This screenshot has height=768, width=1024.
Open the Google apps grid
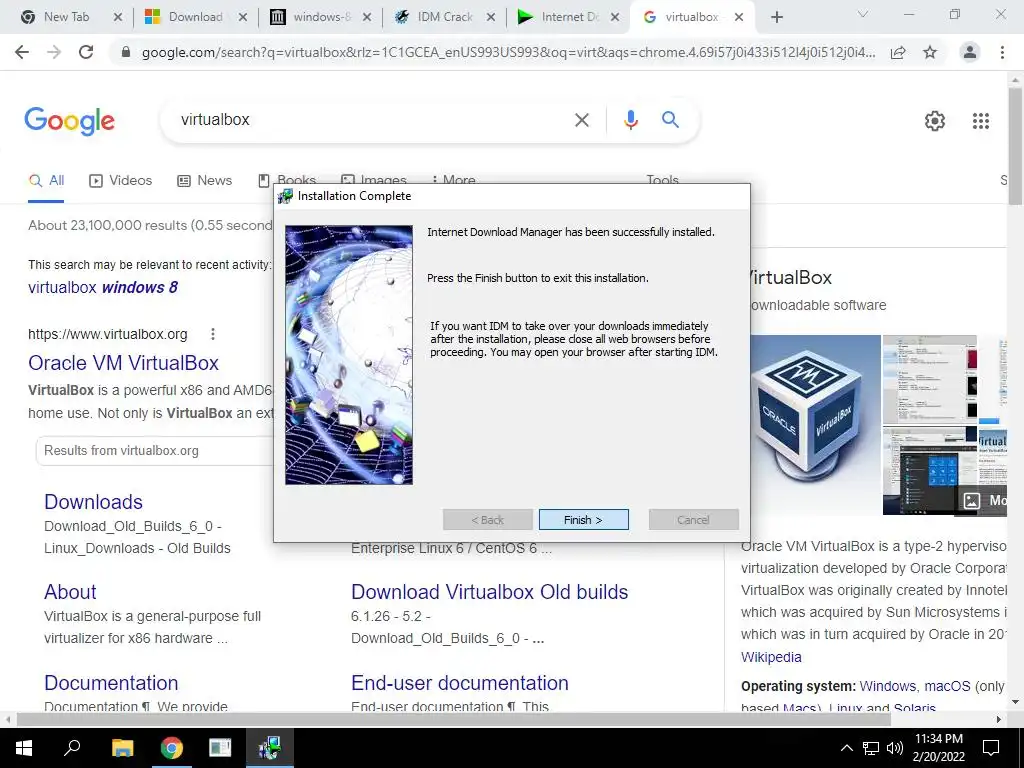point(980,121)
